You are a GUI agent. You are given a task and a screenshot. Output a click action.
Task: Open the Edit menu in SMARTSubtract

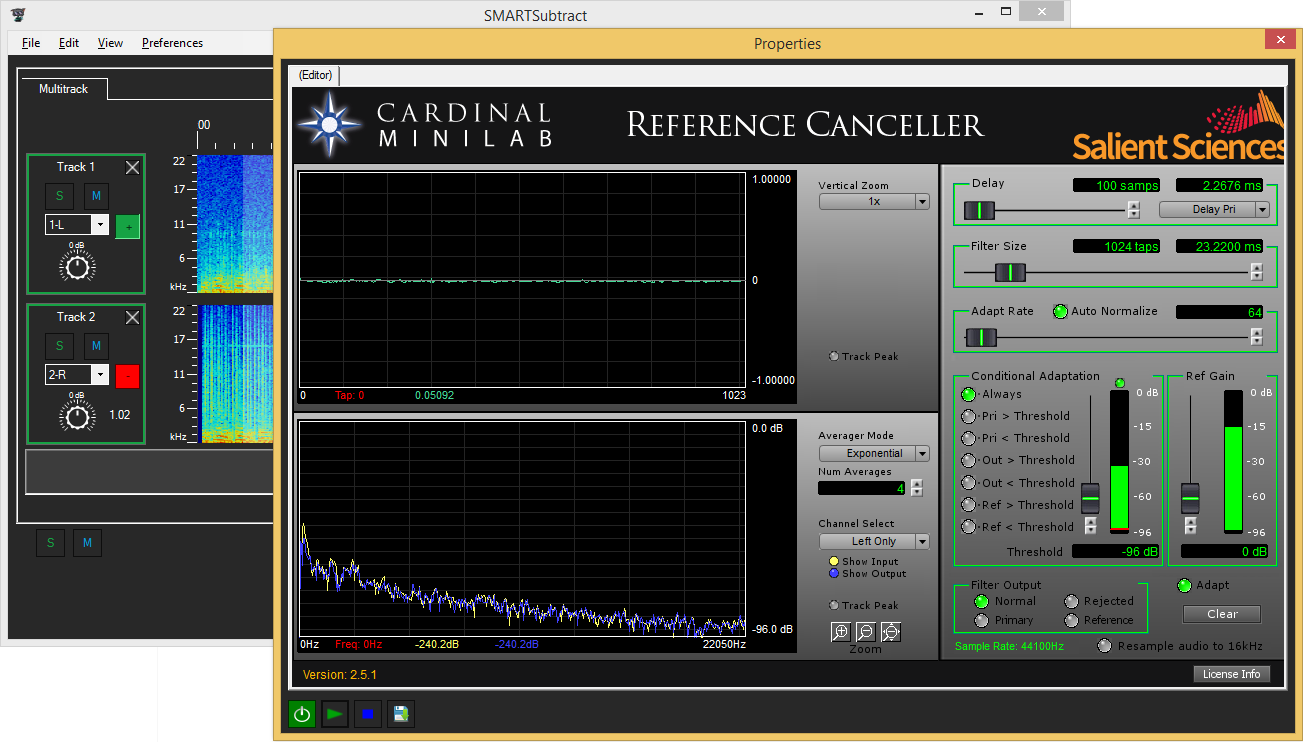pos(69,43)
